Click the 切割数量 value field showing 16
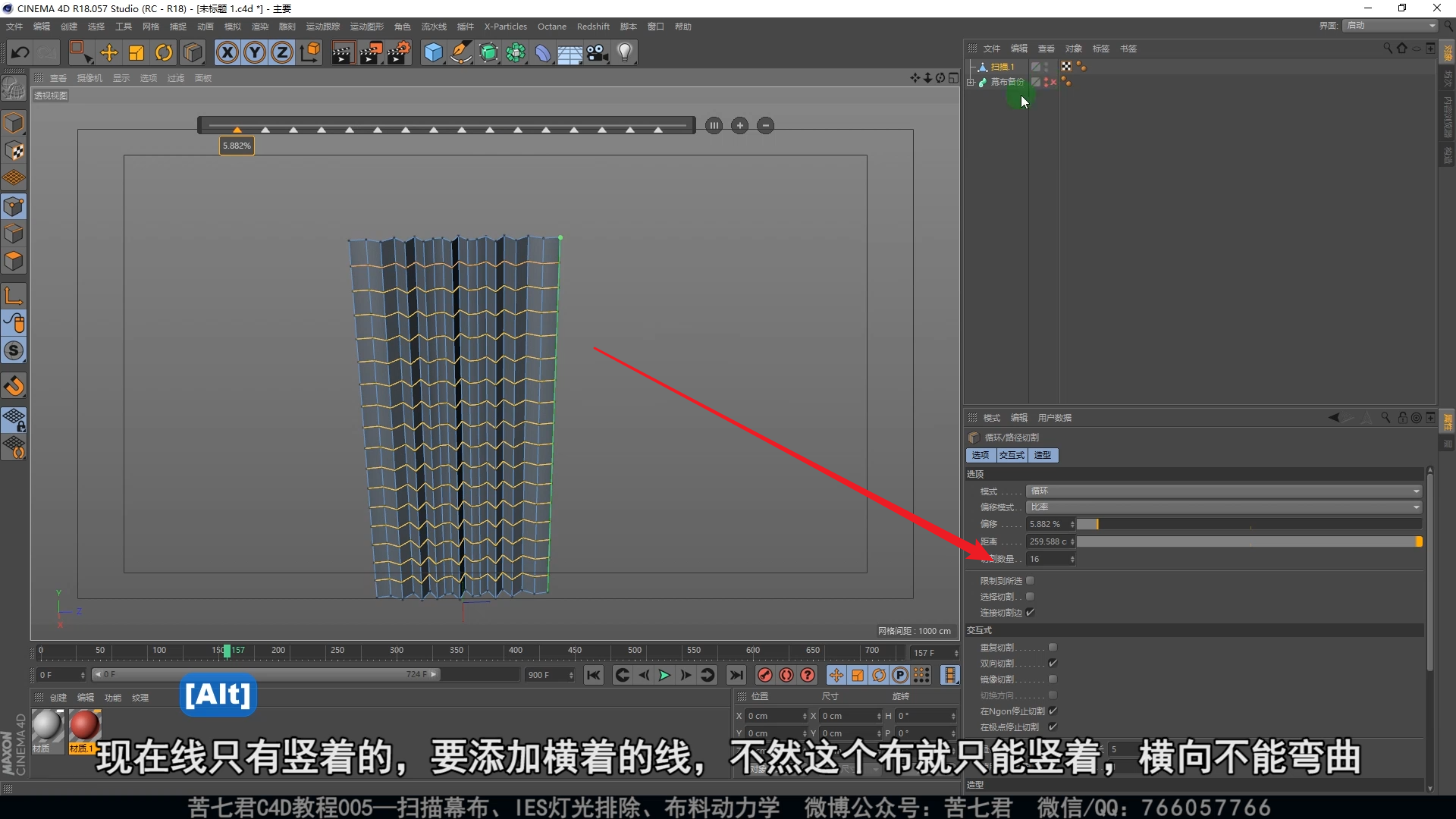This screenshot has height=819, width=1456. (x=1047, y=559)
